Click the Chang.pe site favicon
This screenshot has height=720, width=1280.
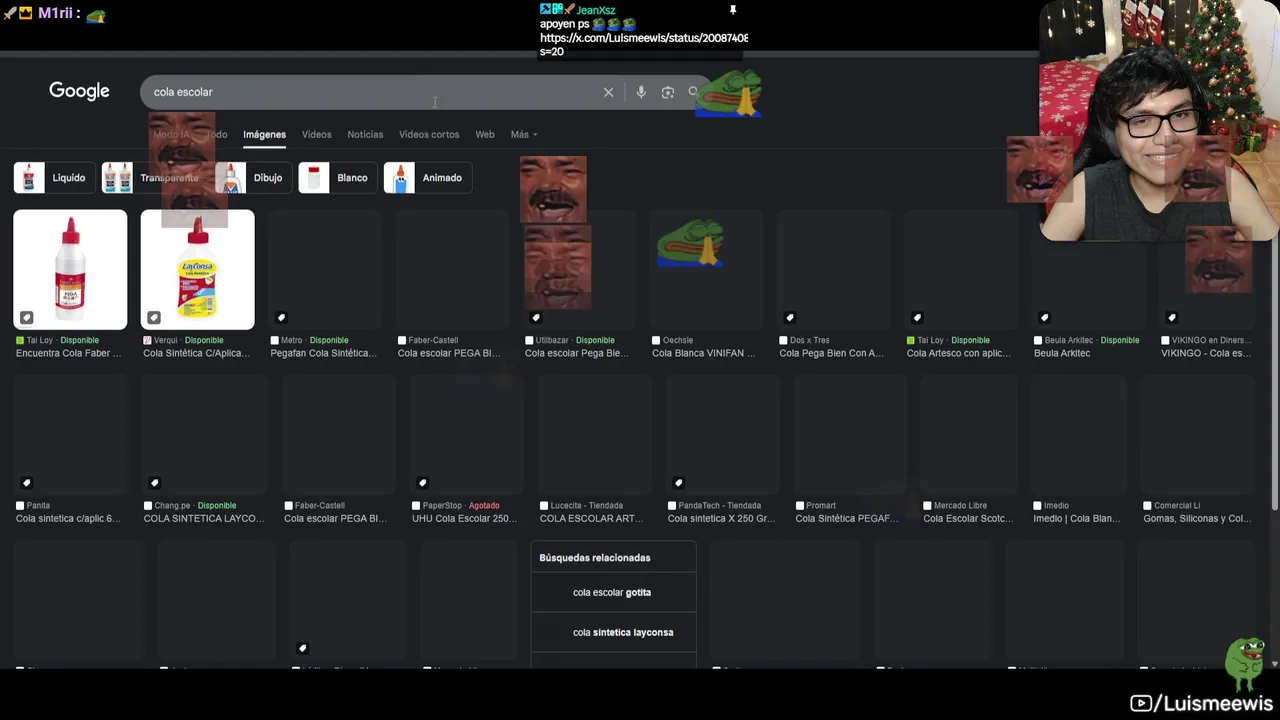pyautogui.click(x=148, y=506)
